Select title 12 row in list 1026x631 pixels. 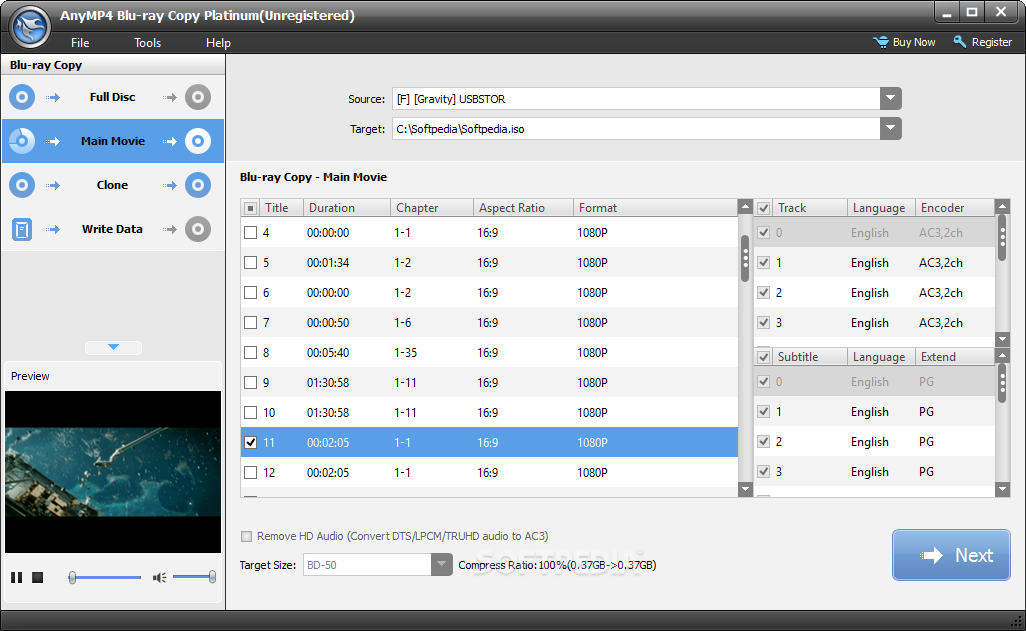[x=489, y=473]
